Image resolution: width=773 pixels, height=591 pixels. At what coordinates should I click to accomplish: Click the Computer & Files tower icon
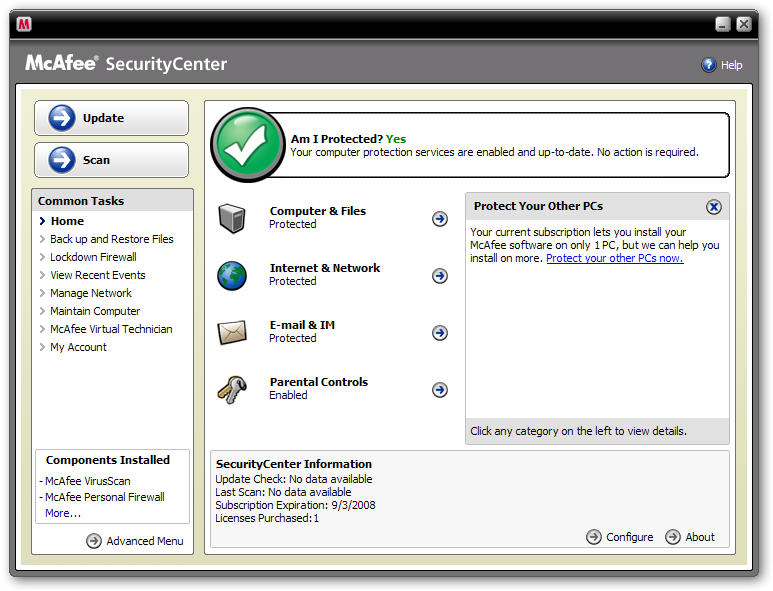coord(232,218)
